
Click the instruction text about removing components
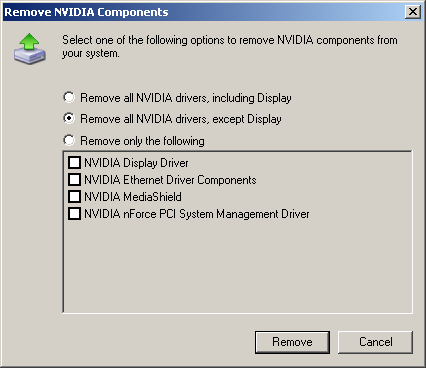tap(230, 46)
